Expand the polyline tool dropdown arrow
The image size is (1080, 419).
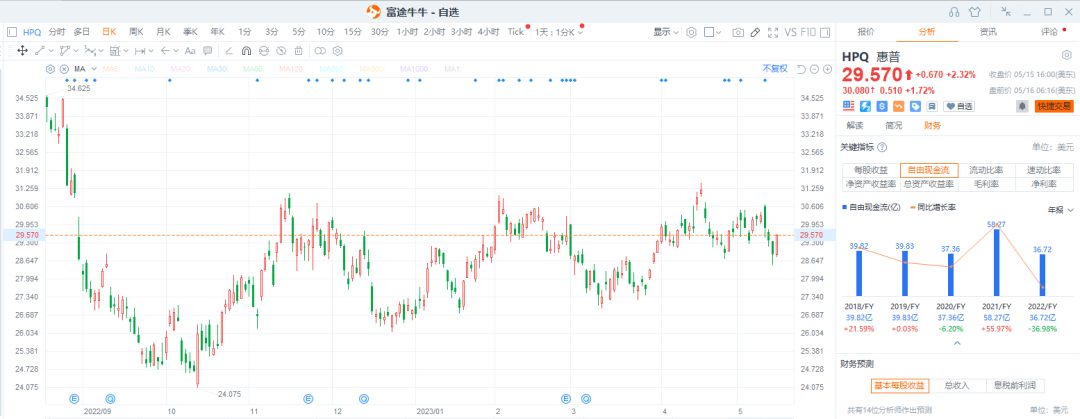tap(76, 50)
